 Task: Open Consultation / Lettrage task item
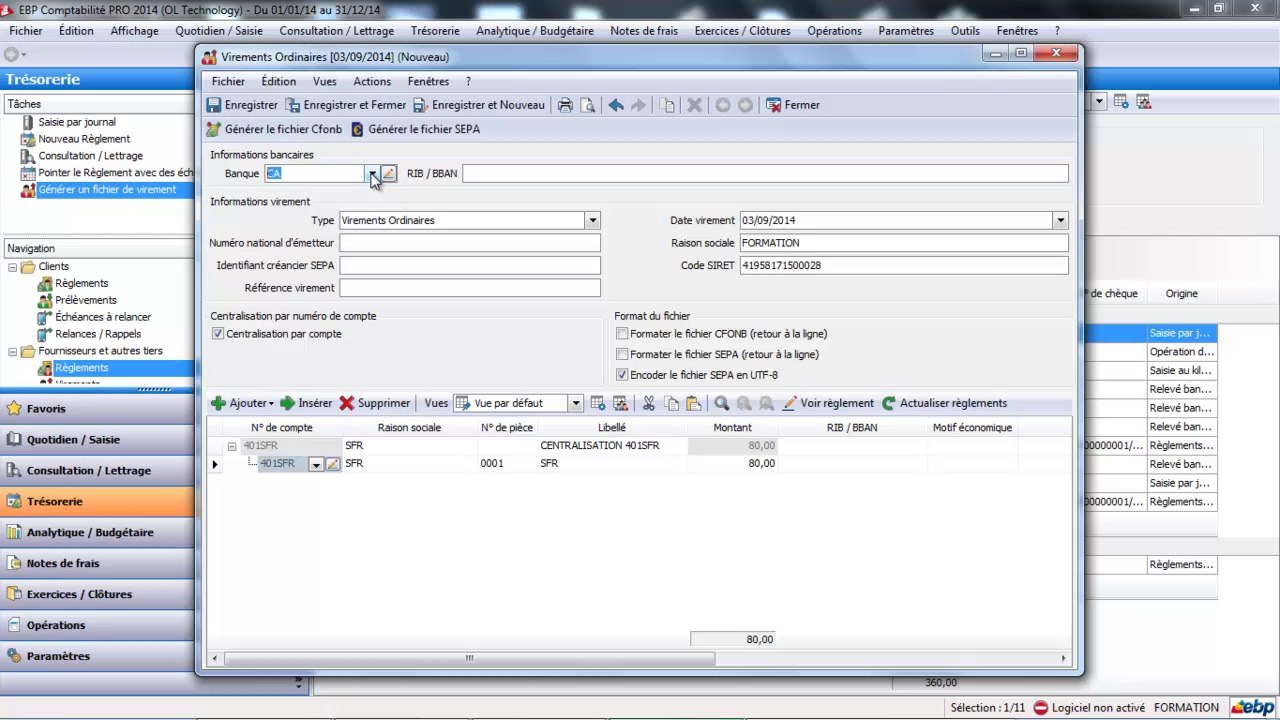(x=90, y=156)
